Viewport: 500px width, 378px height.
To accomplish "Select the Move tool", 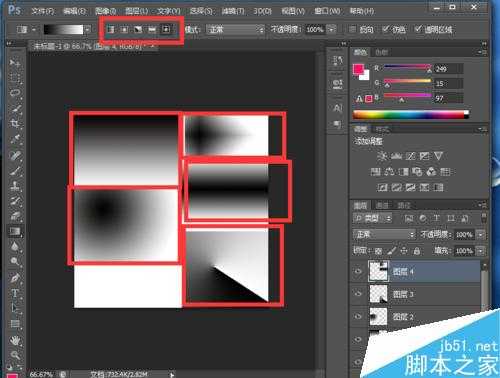I will [x=15, y=63].
